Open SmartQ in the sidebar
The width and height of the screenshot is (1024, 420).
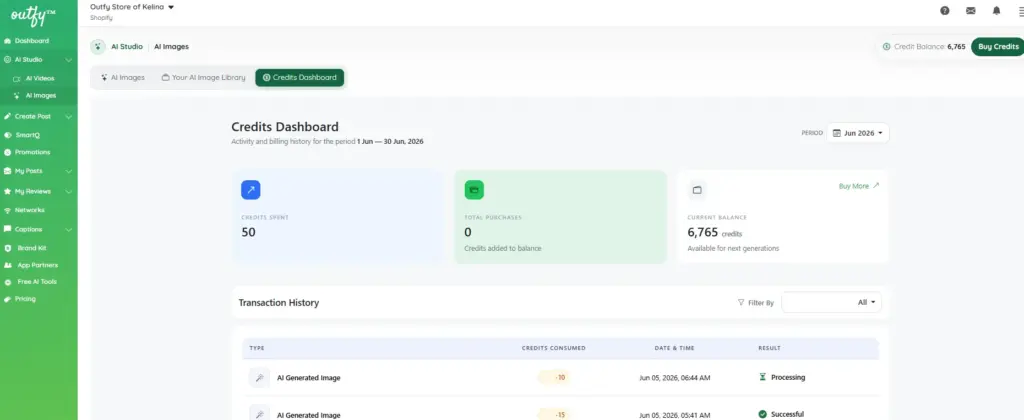coord(27,135)
